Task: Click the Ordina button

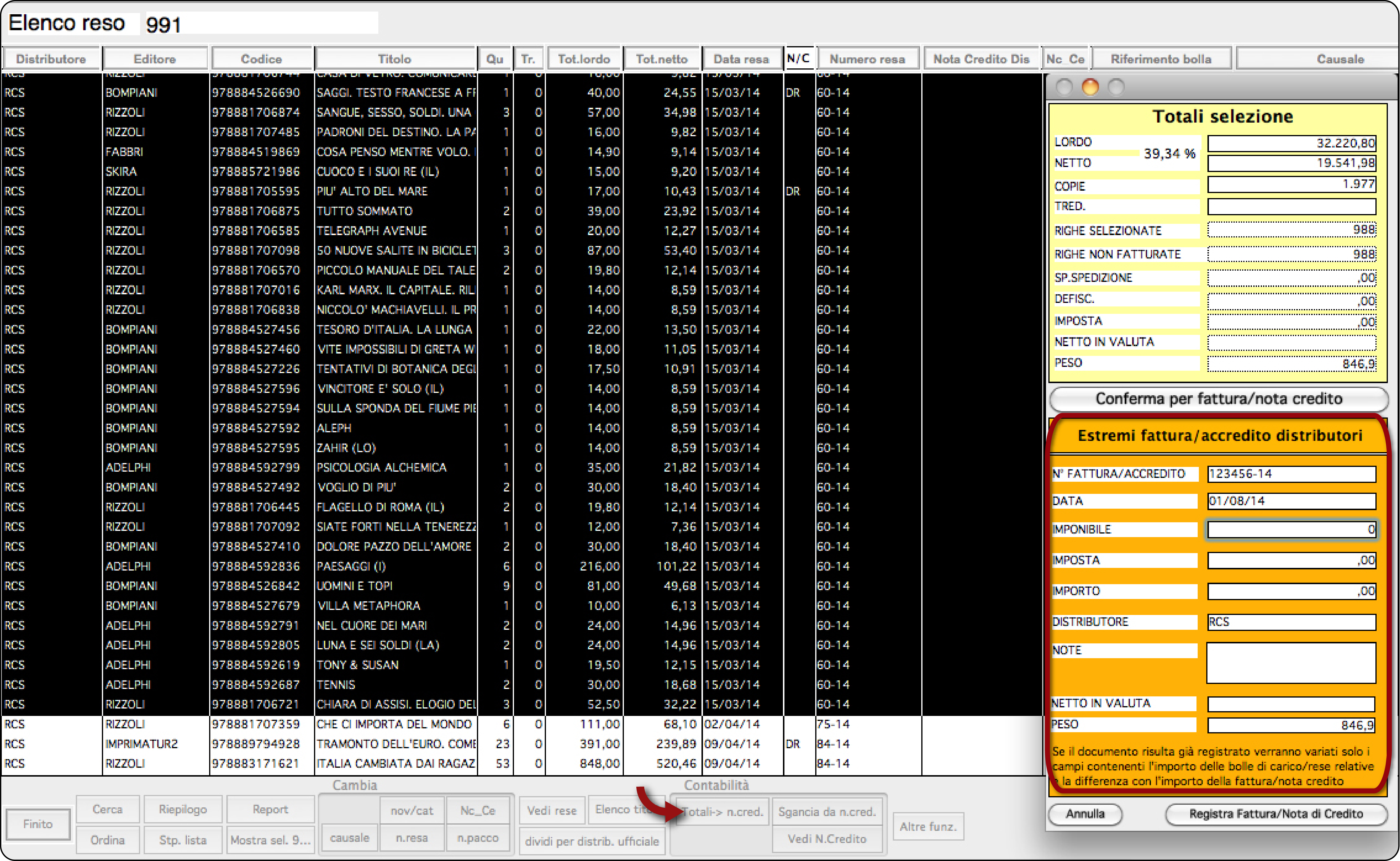Action: pyautogui.click(x=108, y=840)
